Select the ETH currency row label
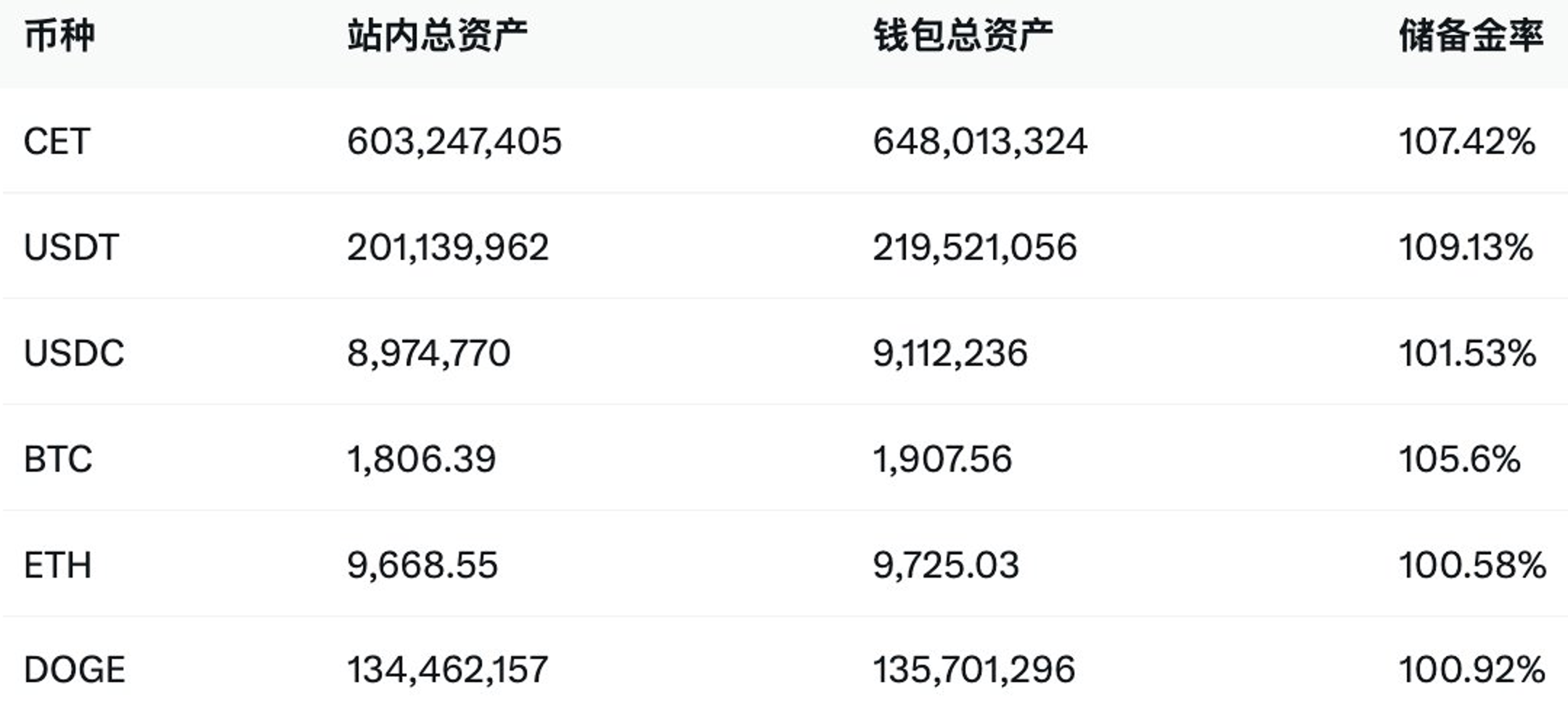The height and width of the screenshot is (701, 1568). 58,565
